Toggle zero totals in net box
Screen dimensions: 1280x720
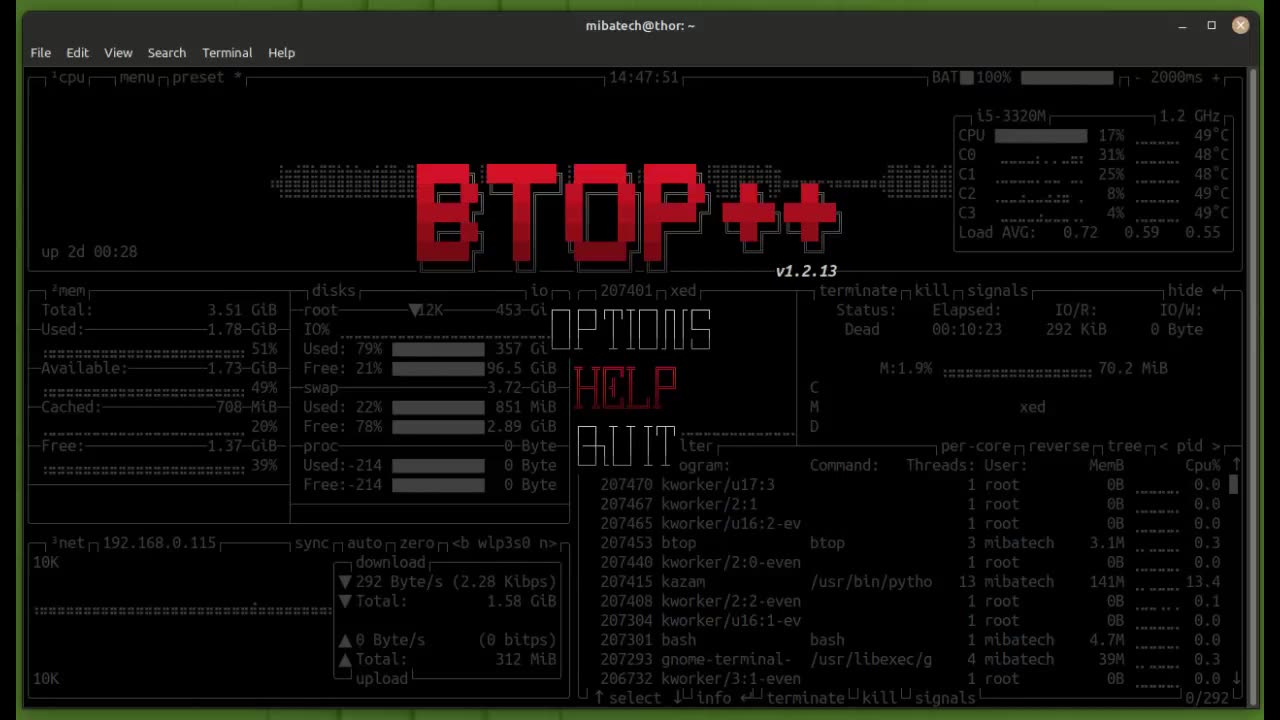pyautogui.click(x=417, y=543)
